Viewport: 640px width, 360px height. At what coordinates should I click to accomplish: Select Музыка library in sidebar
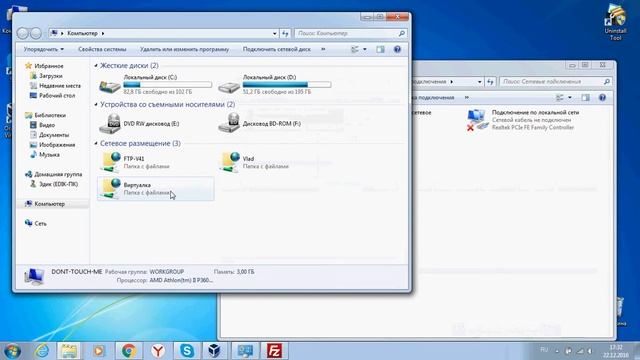49,155
